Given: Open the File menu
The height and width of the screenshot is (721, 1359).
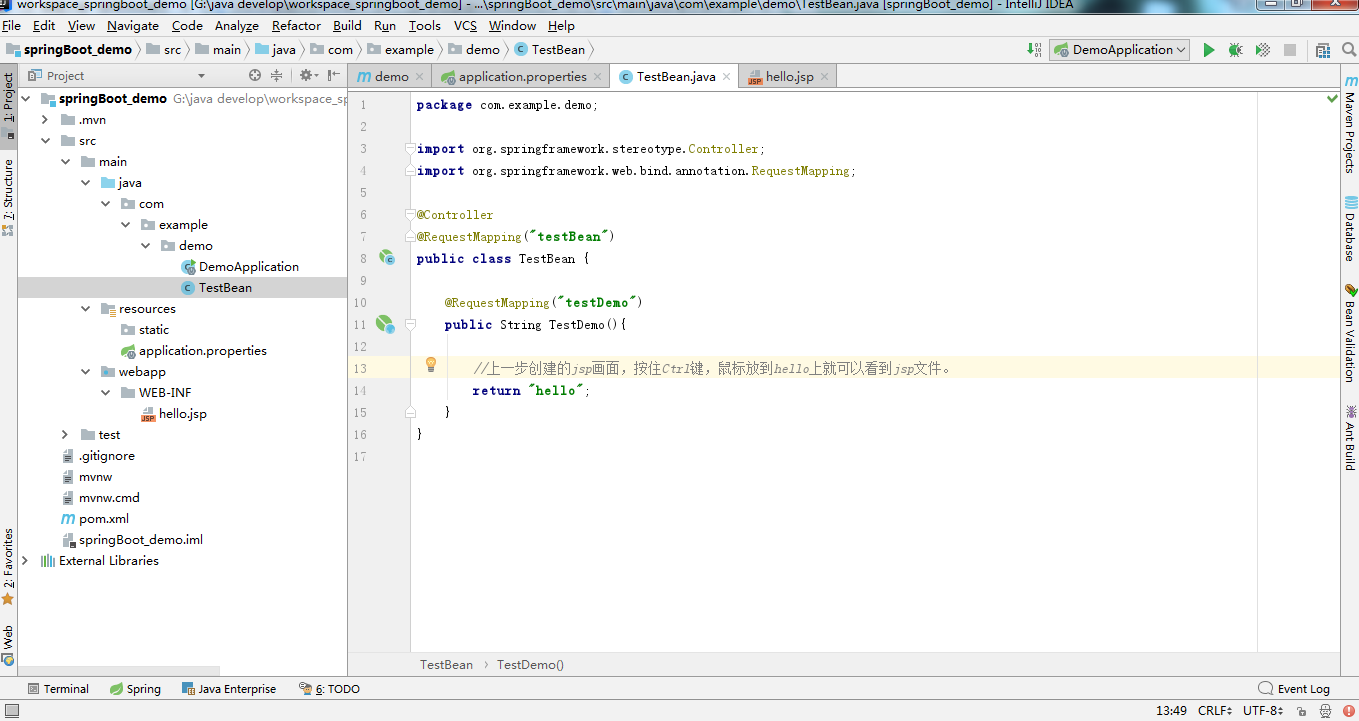Looking at the screenshot, I should pyautogui.click(x=11, y=26).
